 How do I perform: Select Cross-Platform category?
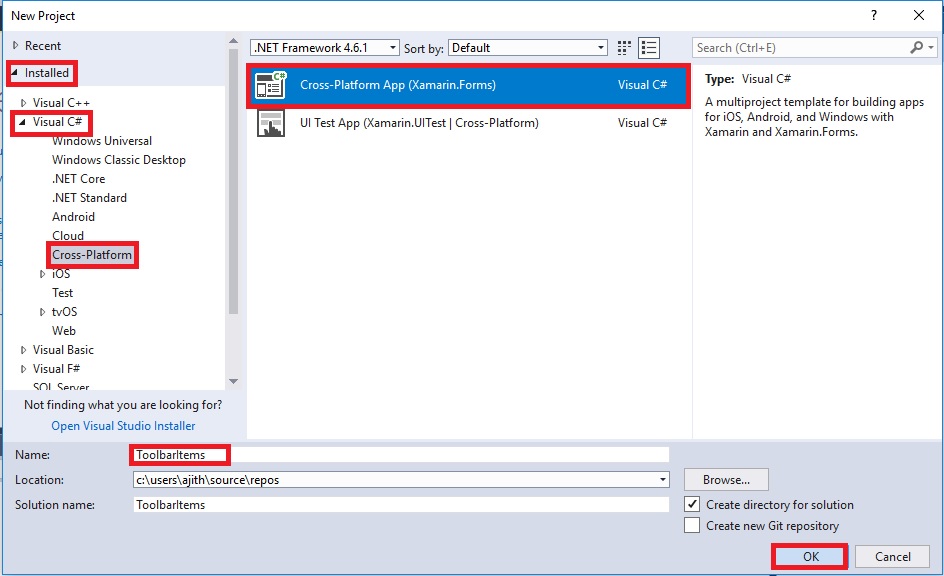click(x=92, y=255)
